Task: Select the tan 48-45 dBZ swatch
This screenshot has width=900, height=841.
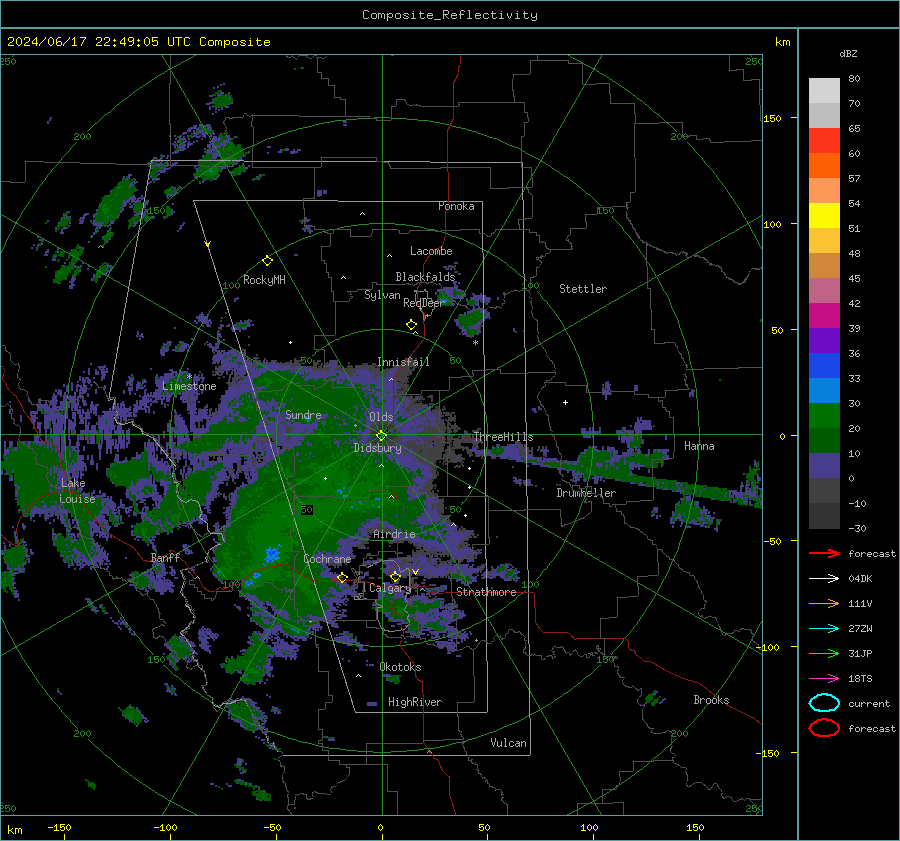Action: [824, 266]
